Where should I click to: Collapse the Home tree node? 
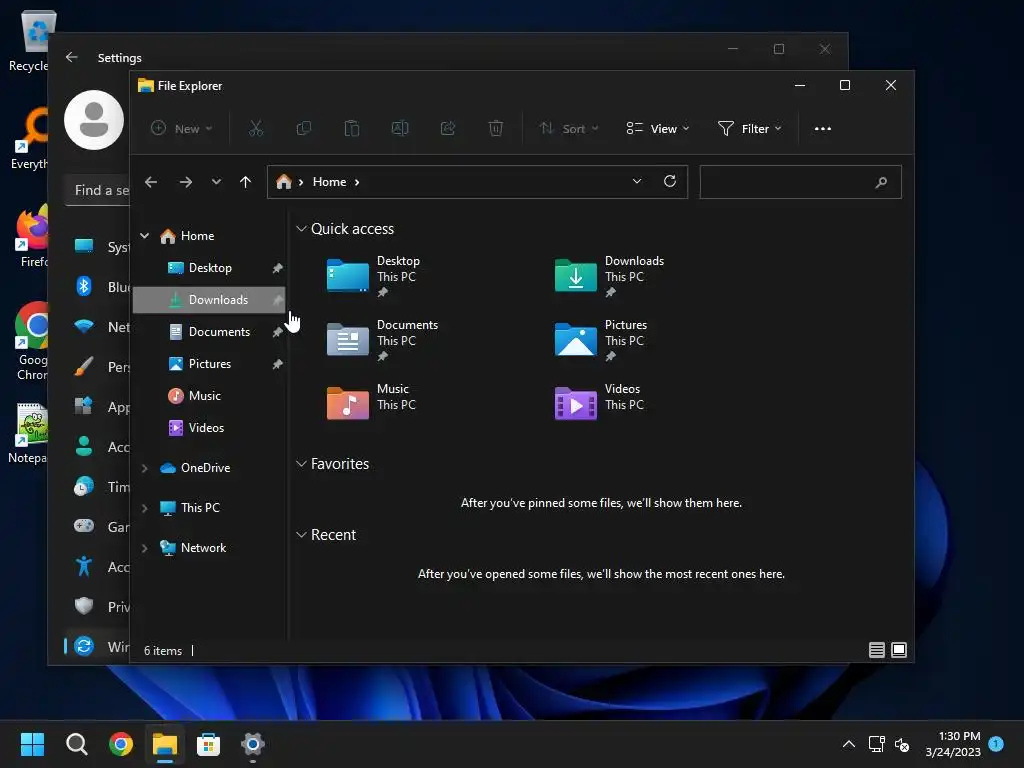pos(145,236)
